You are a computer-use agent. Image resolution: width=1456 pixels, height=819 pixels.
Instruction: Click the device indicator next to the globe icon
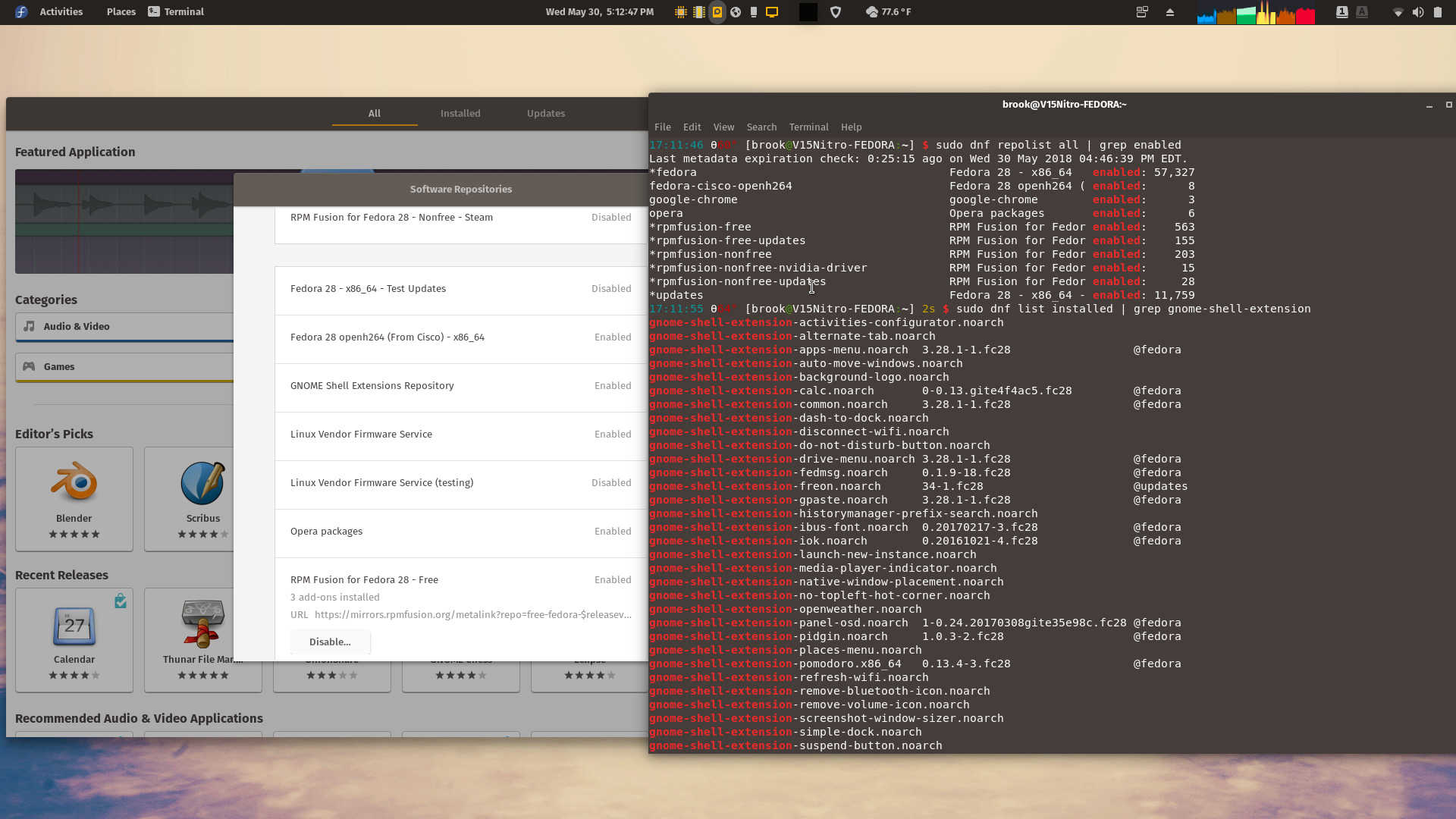tap(753, 11)
